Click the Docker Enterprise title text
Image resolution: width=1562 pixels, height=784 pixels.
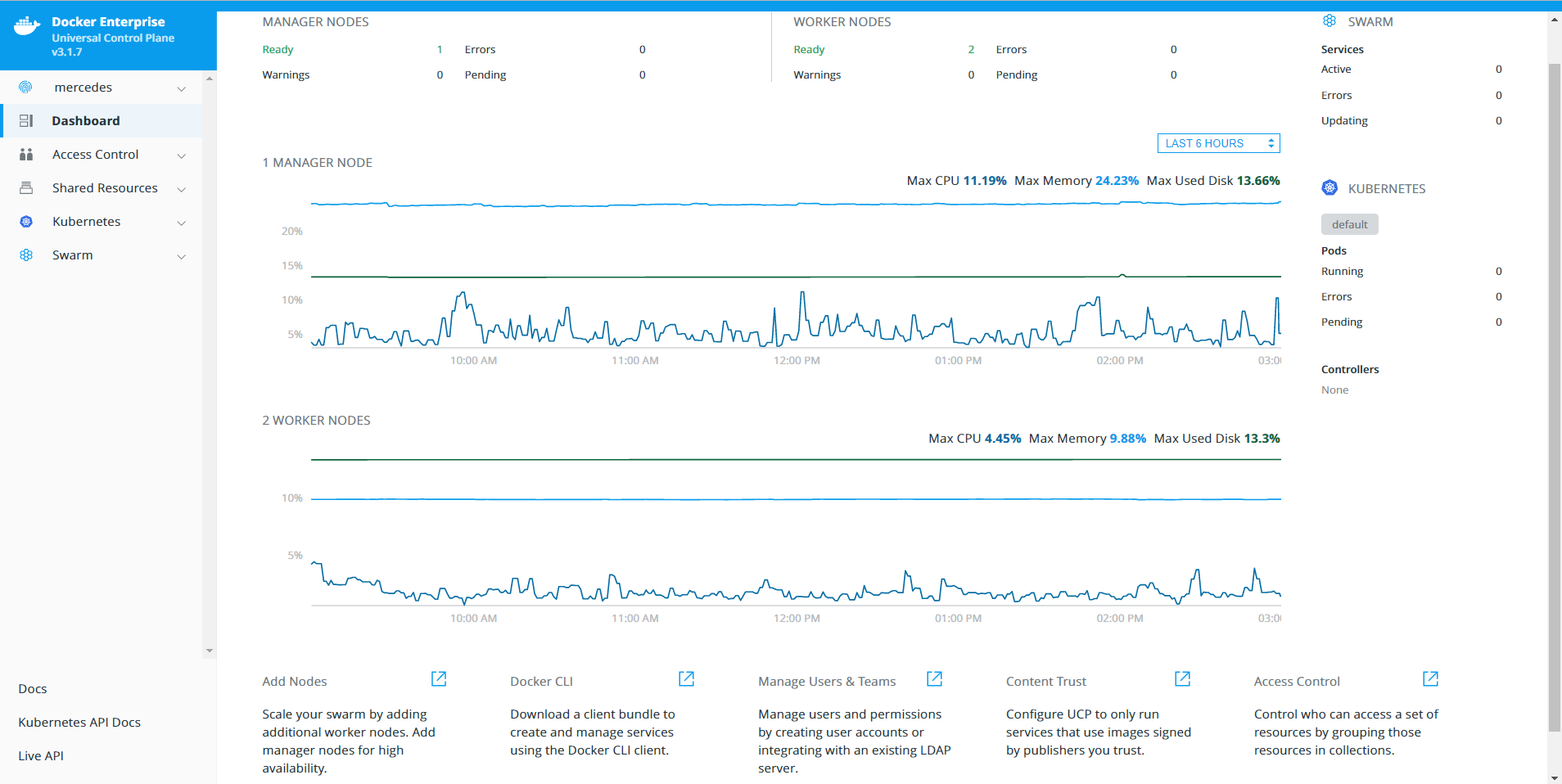108,22
